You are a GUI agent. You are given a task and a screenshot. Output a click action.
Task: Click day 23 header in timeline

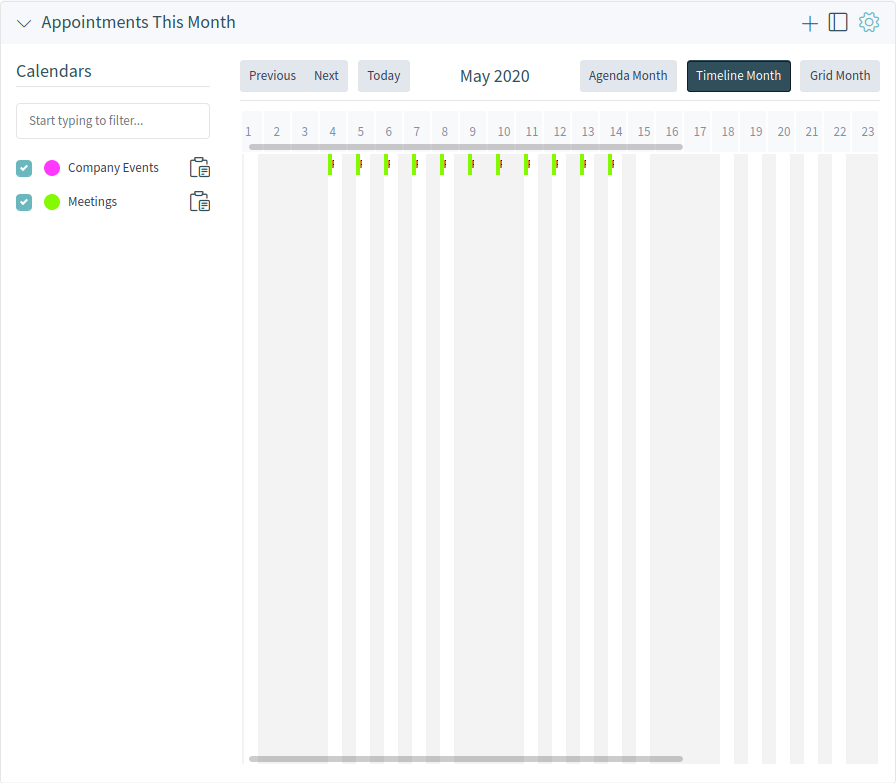pyautogui.click(x=867, y=132)
